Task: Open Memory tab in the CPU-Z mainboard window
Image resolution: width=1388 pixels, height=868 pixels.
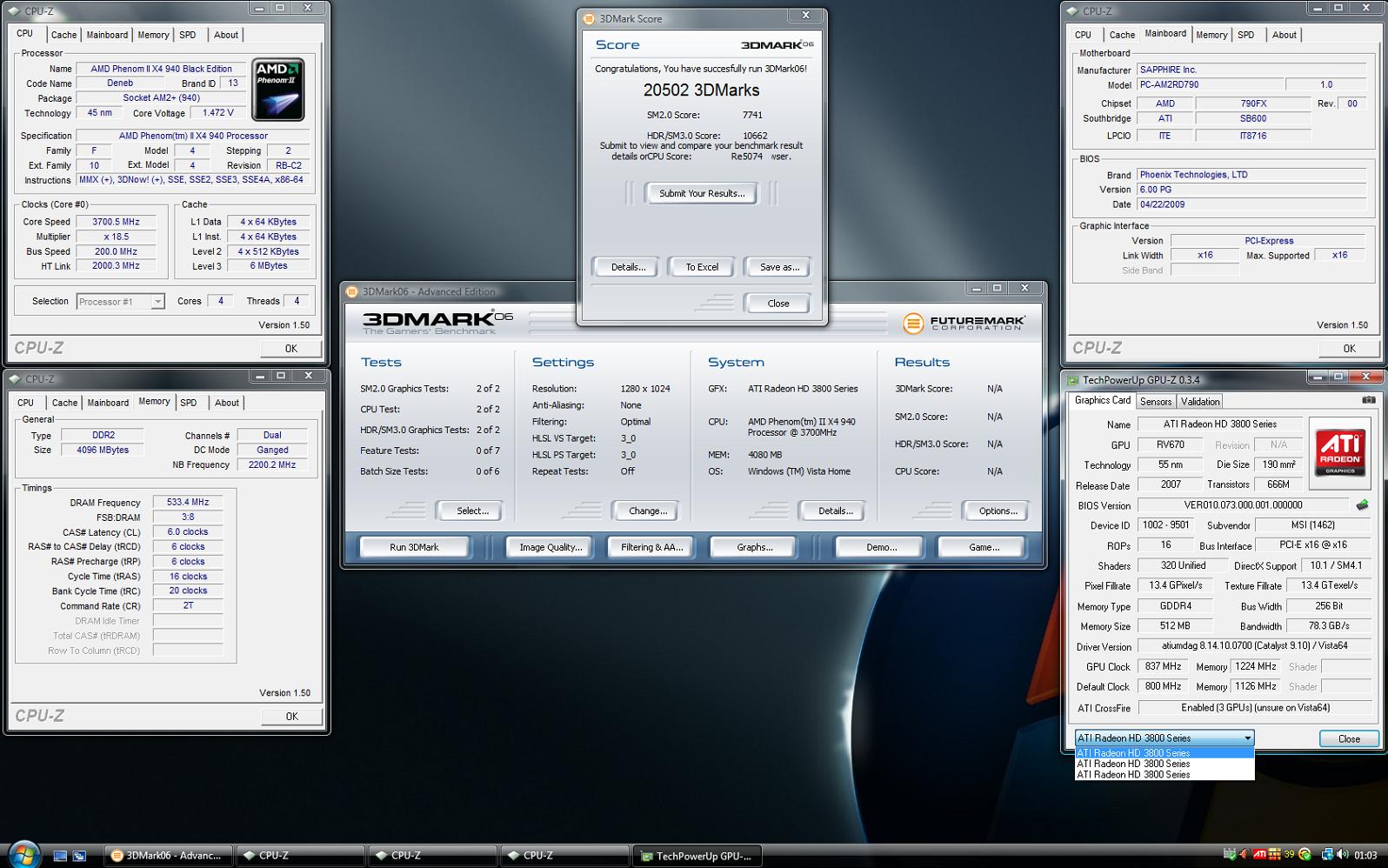Action: (x=1211, y=35)
